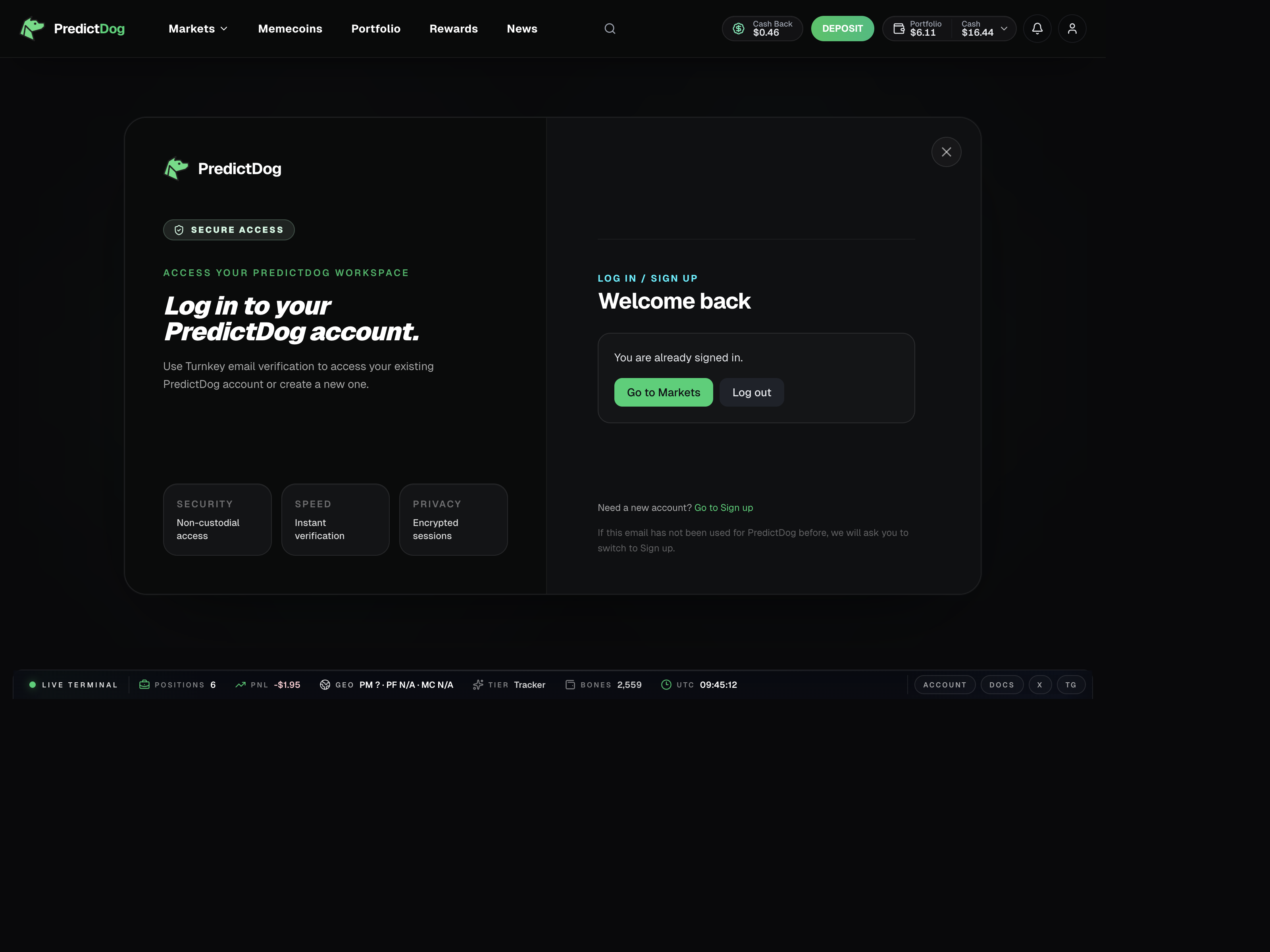Image resolution: width=1270 pixels, height=952 pixels.
Task: Open notifications bell
Action: 1037,29
